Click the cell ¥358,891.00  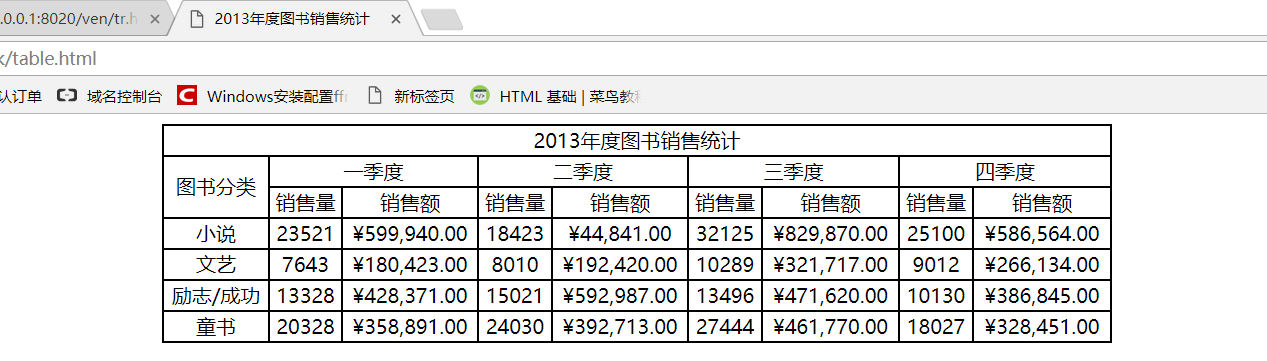tap(411, 327)
